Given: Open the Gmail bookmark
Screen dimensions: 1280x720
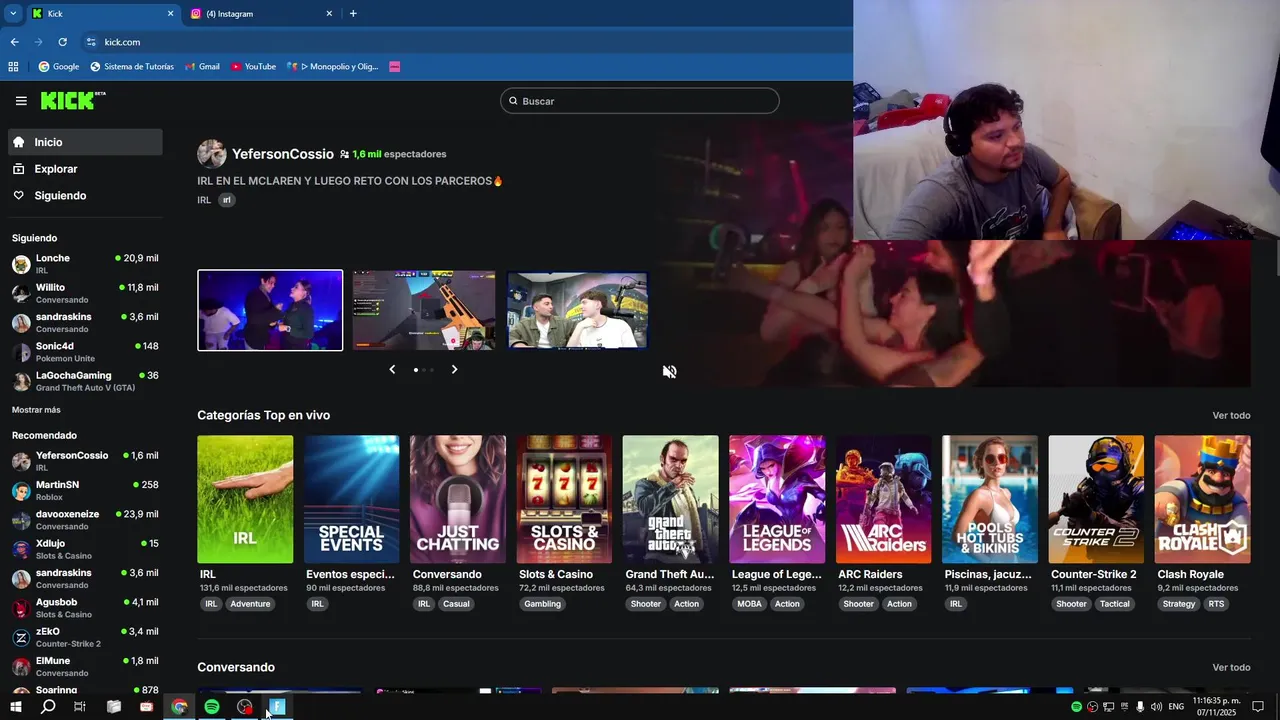Looking at the screenshot, I should (202, 67).
